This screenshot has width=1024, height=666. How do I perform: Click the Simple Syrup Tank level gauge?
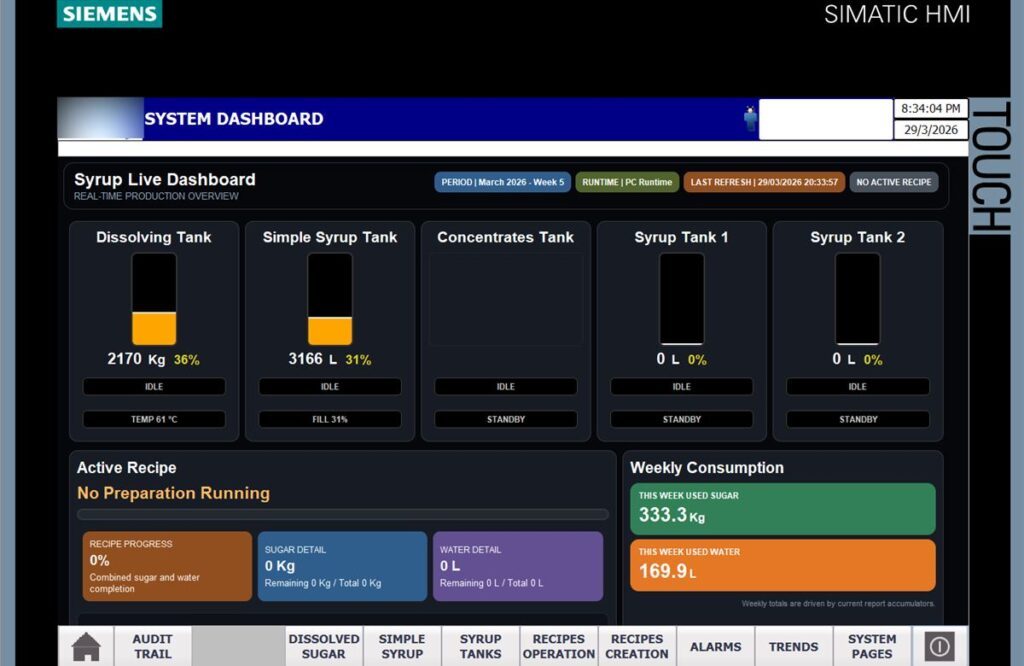click(330, 299)
